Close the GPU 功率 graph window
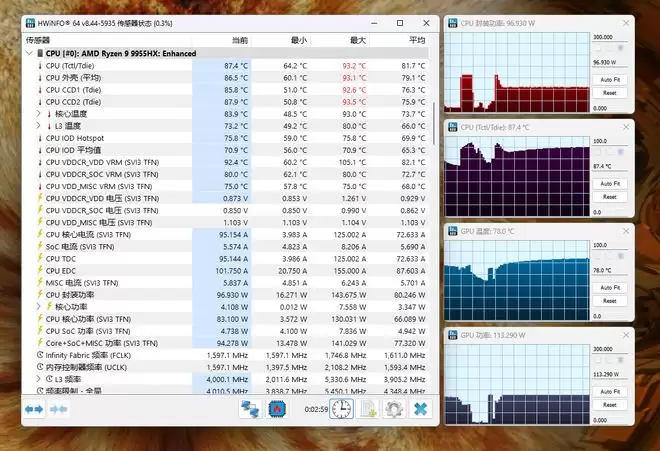660x451 pixels. [x=626, y=335]
